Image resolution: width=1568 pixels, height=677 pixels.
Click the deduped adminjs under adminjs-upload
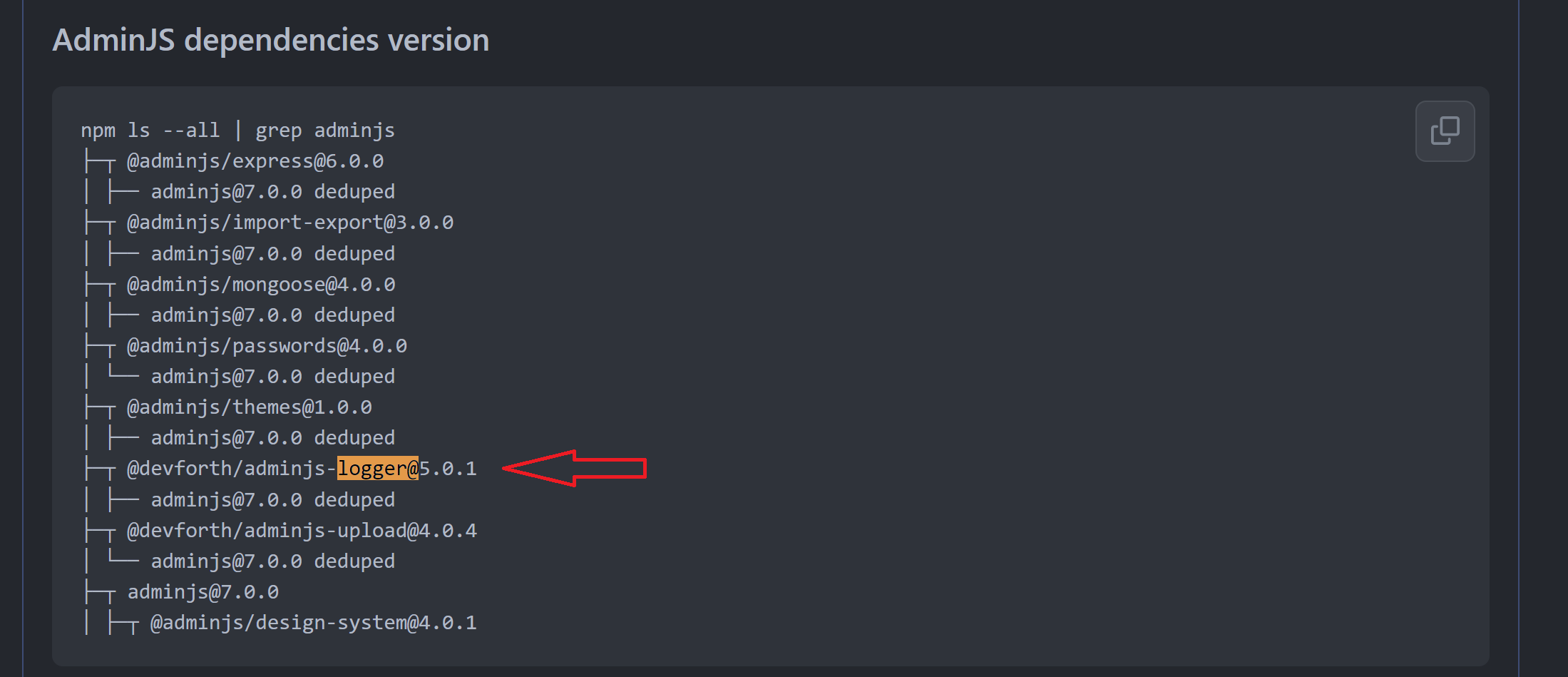pyautogui.click(x=272, y=560)
